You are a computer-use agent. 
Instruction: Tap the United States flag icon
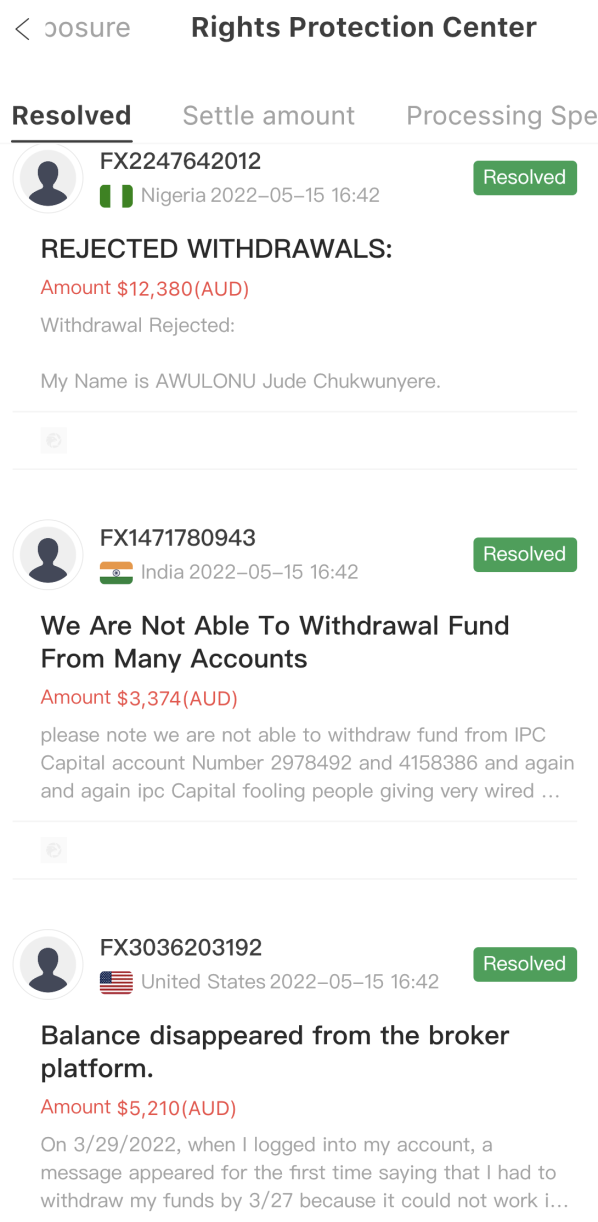click(x=116, y=982)
